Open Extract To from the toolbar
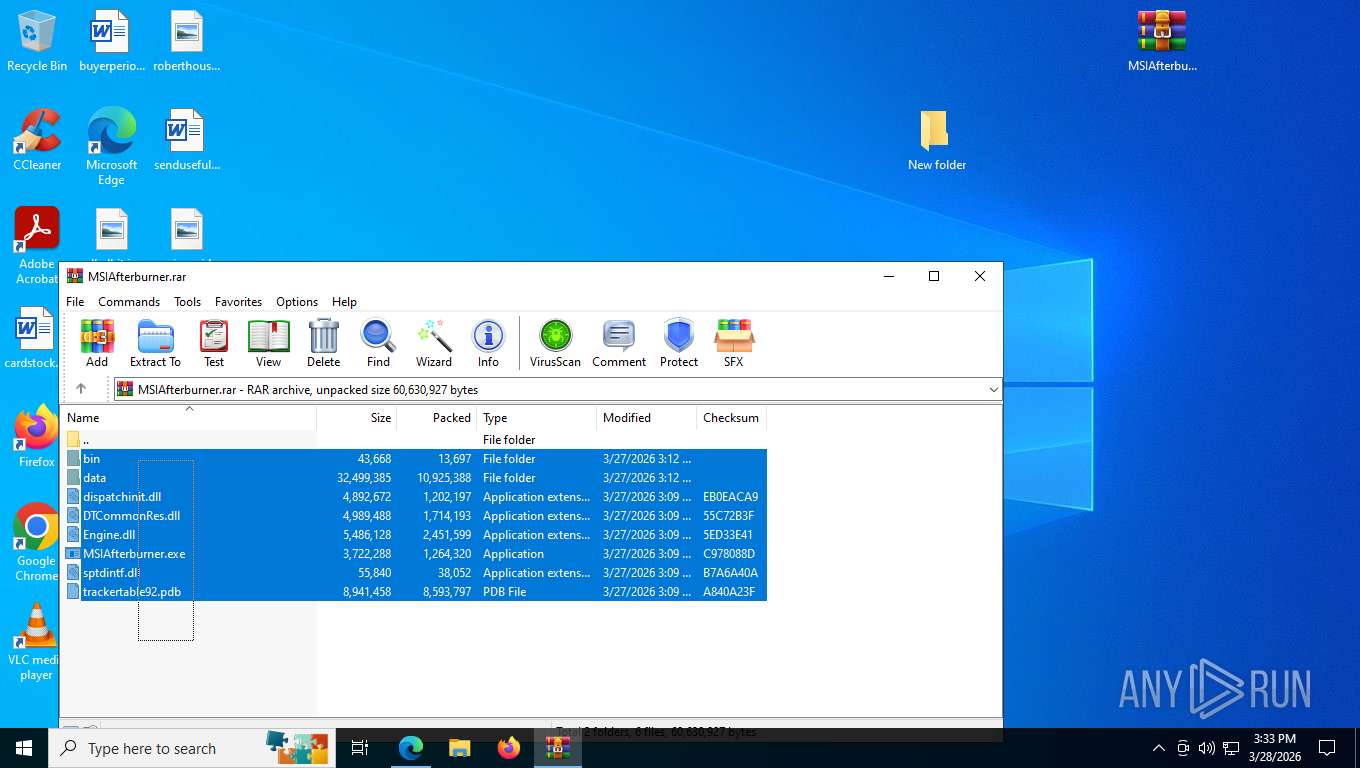 click(x=155, y=344)
